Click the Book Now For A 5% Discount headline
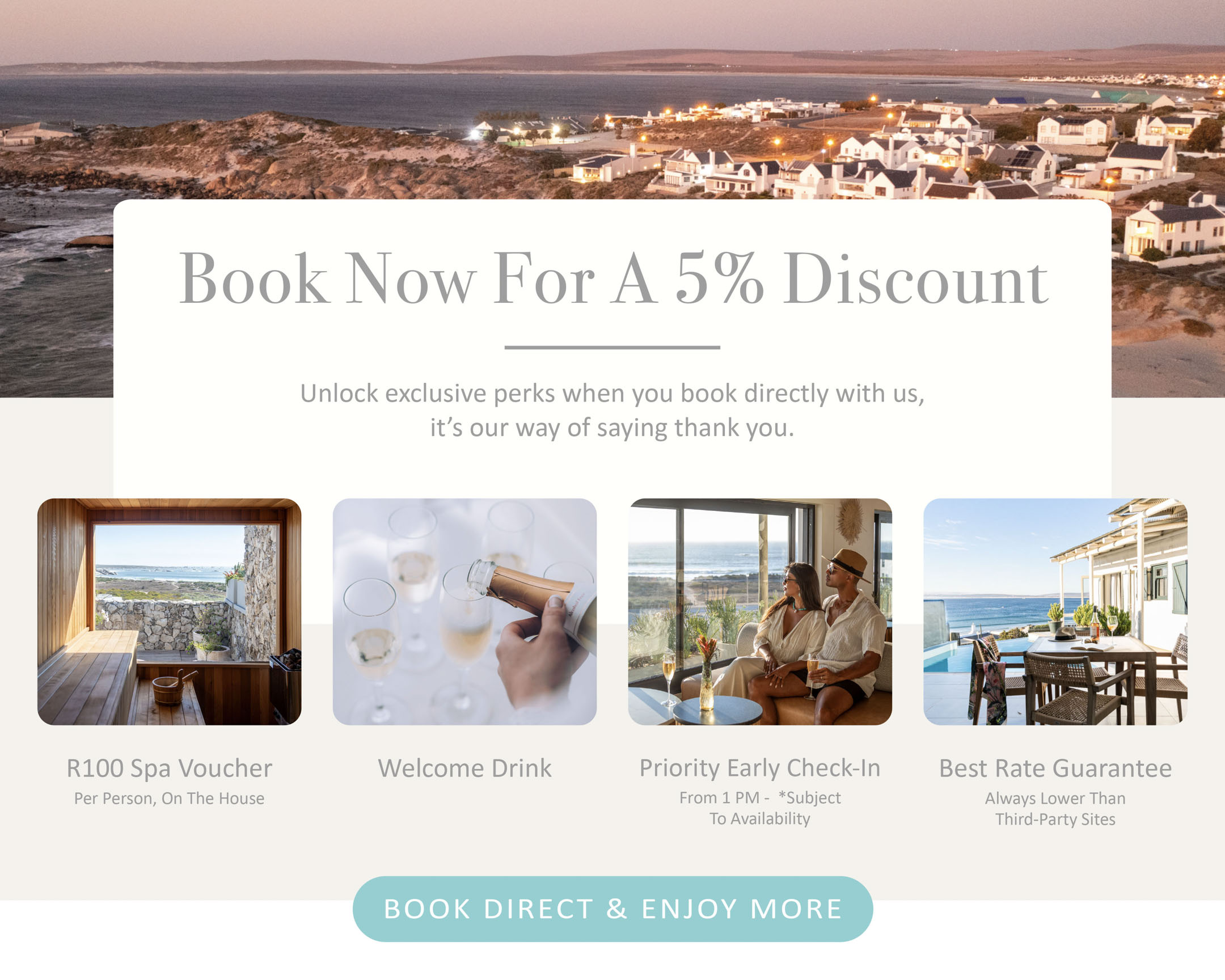Image resolution: width=1225 pixels, height=980 pixels. 614,278
